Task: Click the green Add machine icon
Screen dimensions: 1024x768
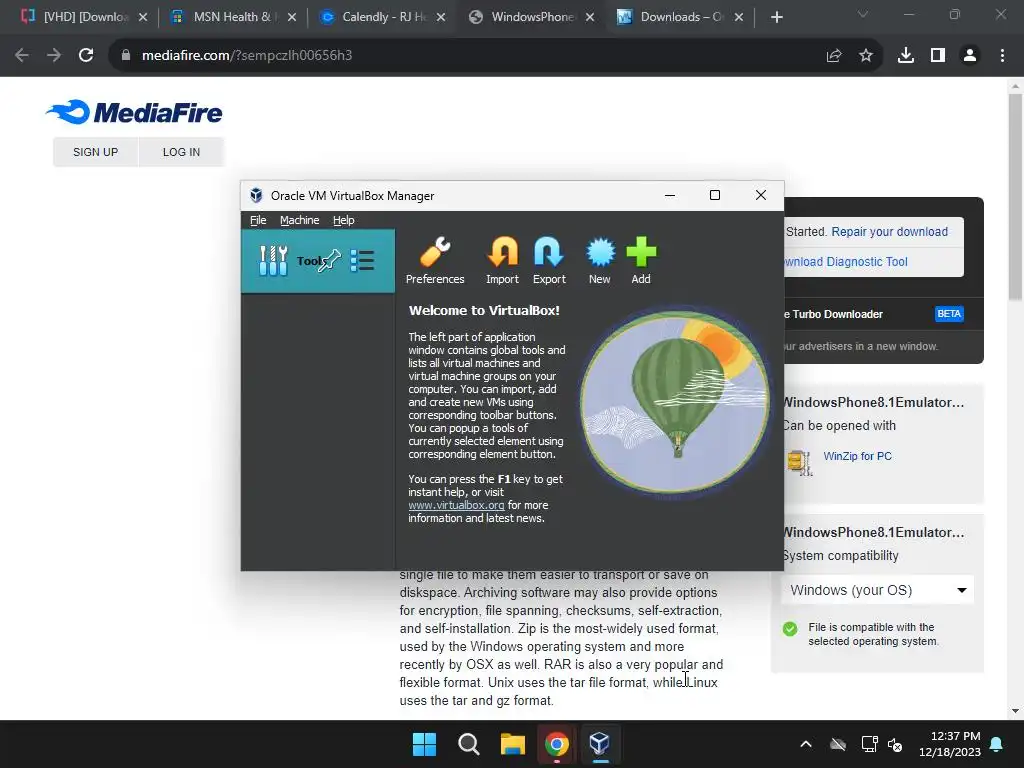Action: 641,261
